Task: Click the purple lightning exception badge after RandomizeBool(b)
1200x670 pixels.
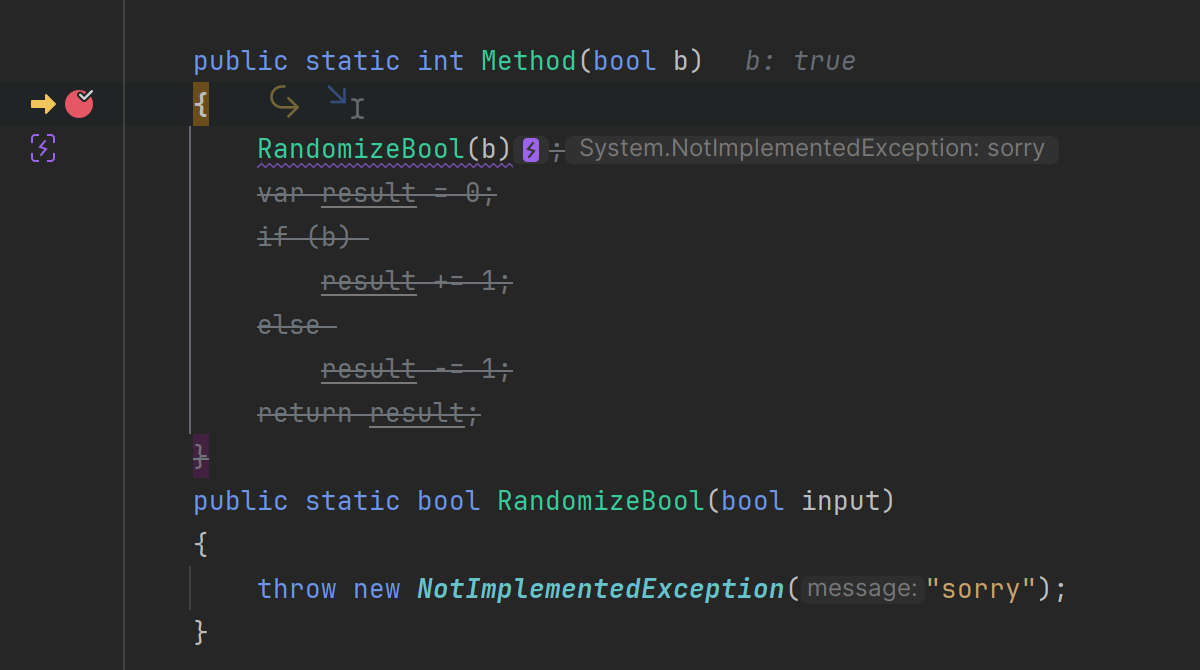Action: [531, 150]
